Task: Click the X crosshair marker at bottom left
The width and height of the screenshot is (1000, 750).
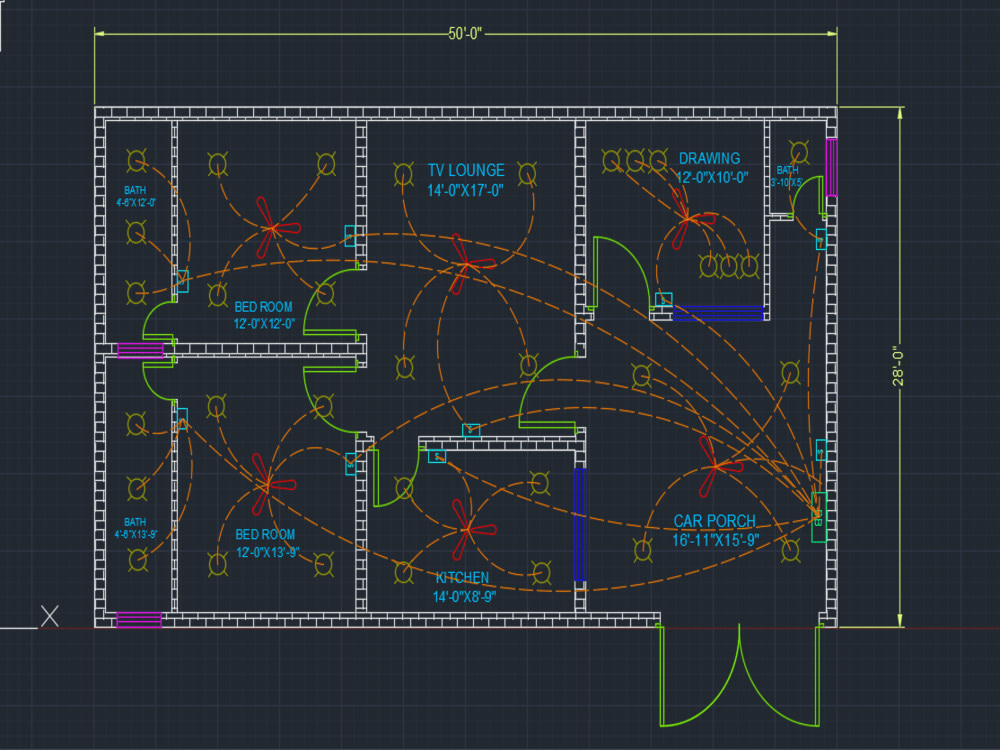Action: pyautogui.click(x=47, y=615)
